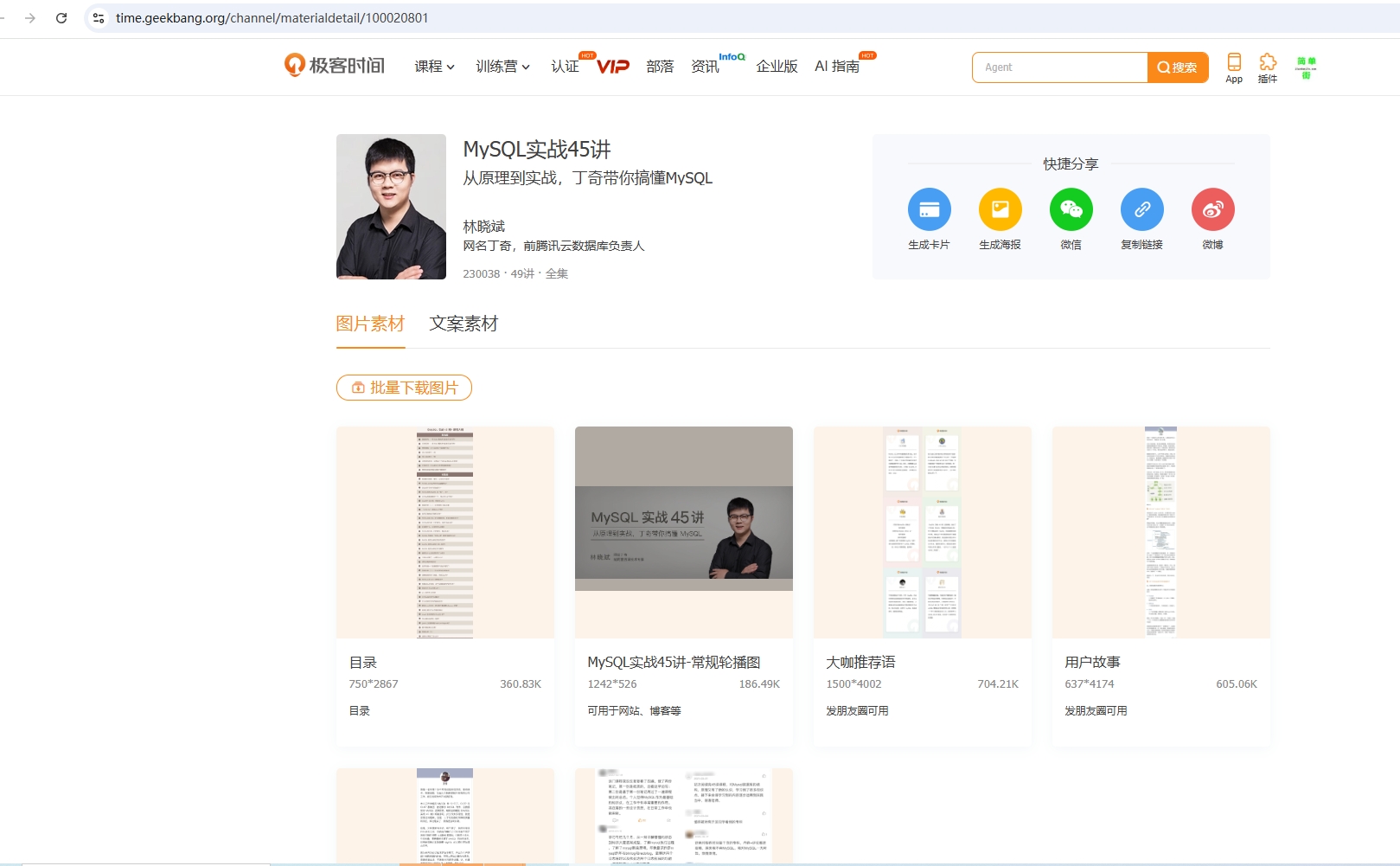Click the 605.06K file size
The width and height of the screenshot is (1400, 866).
pyautogui.click(x=1237, y=684)
